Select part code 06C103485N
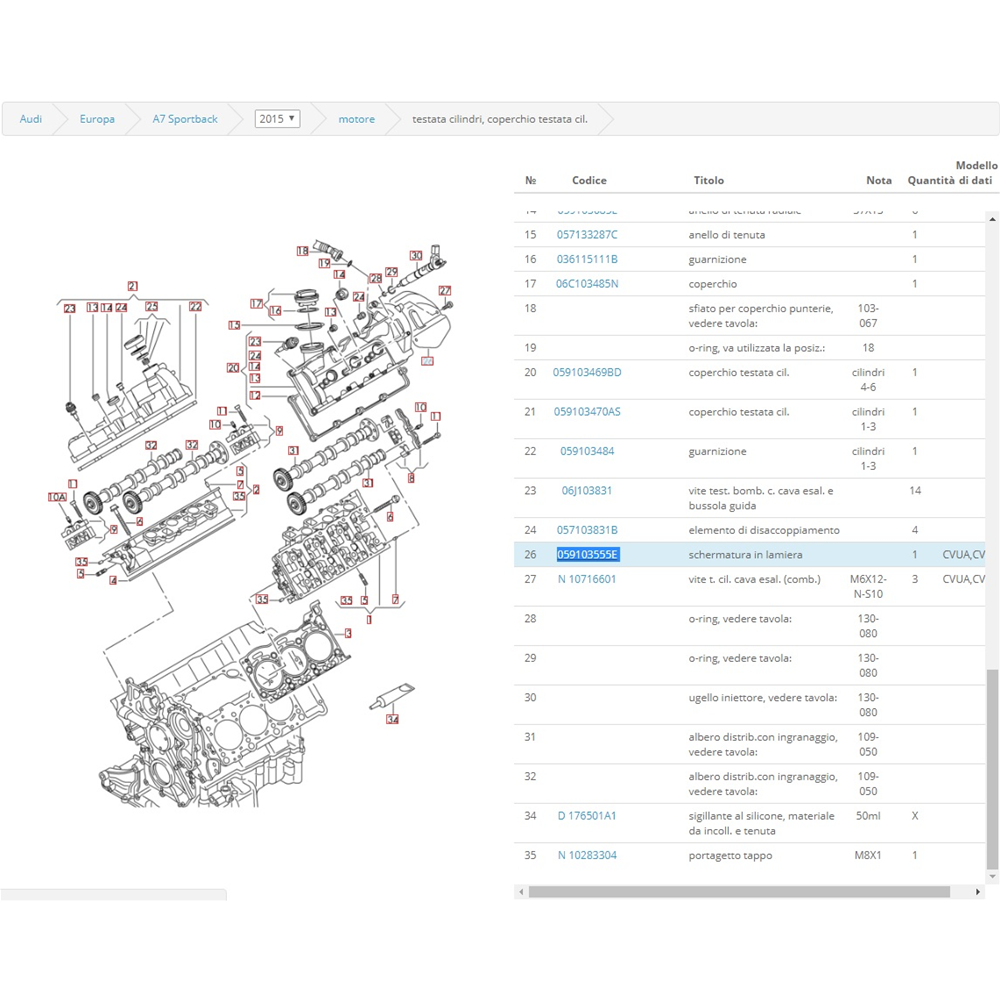The width and height of the screenshot is (1000, 1000). [x=587, y=284]
